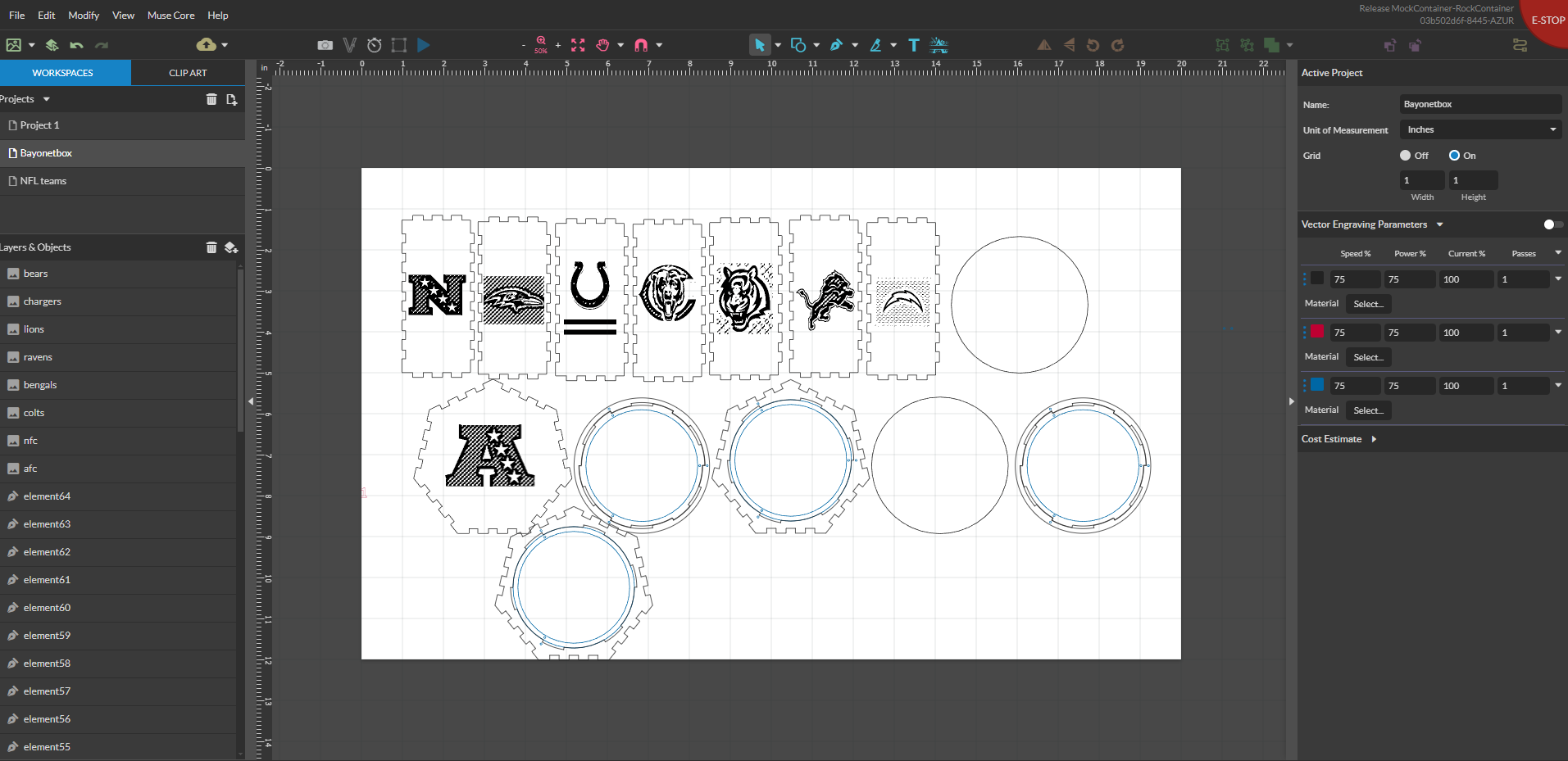Screen dimensions: 1568x761
Task: Click the black color swatch
Action: pyautogui.click(x=1317, y=279)
